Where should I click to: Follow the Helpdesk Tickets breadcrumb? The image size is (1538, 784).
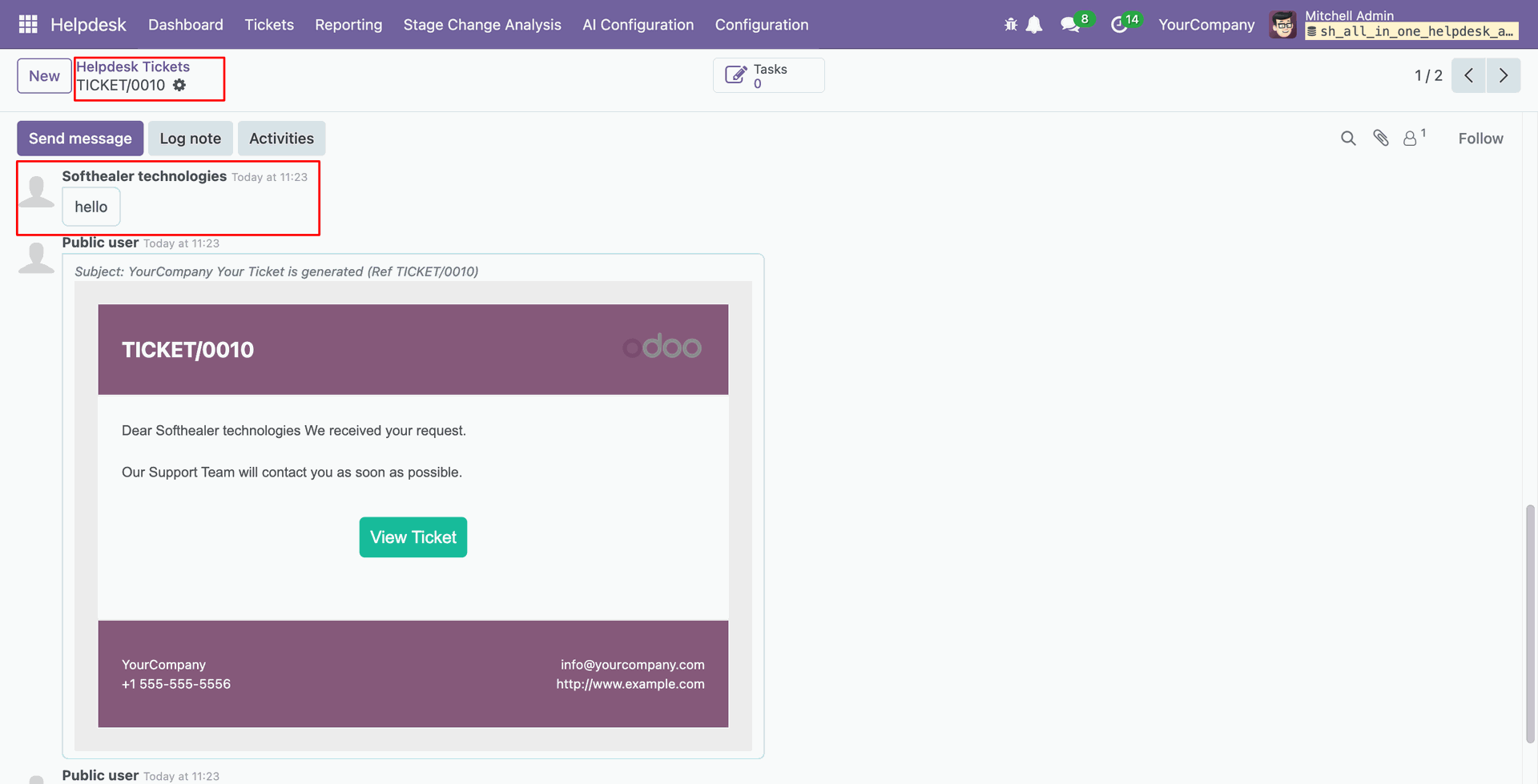point(133,66)
